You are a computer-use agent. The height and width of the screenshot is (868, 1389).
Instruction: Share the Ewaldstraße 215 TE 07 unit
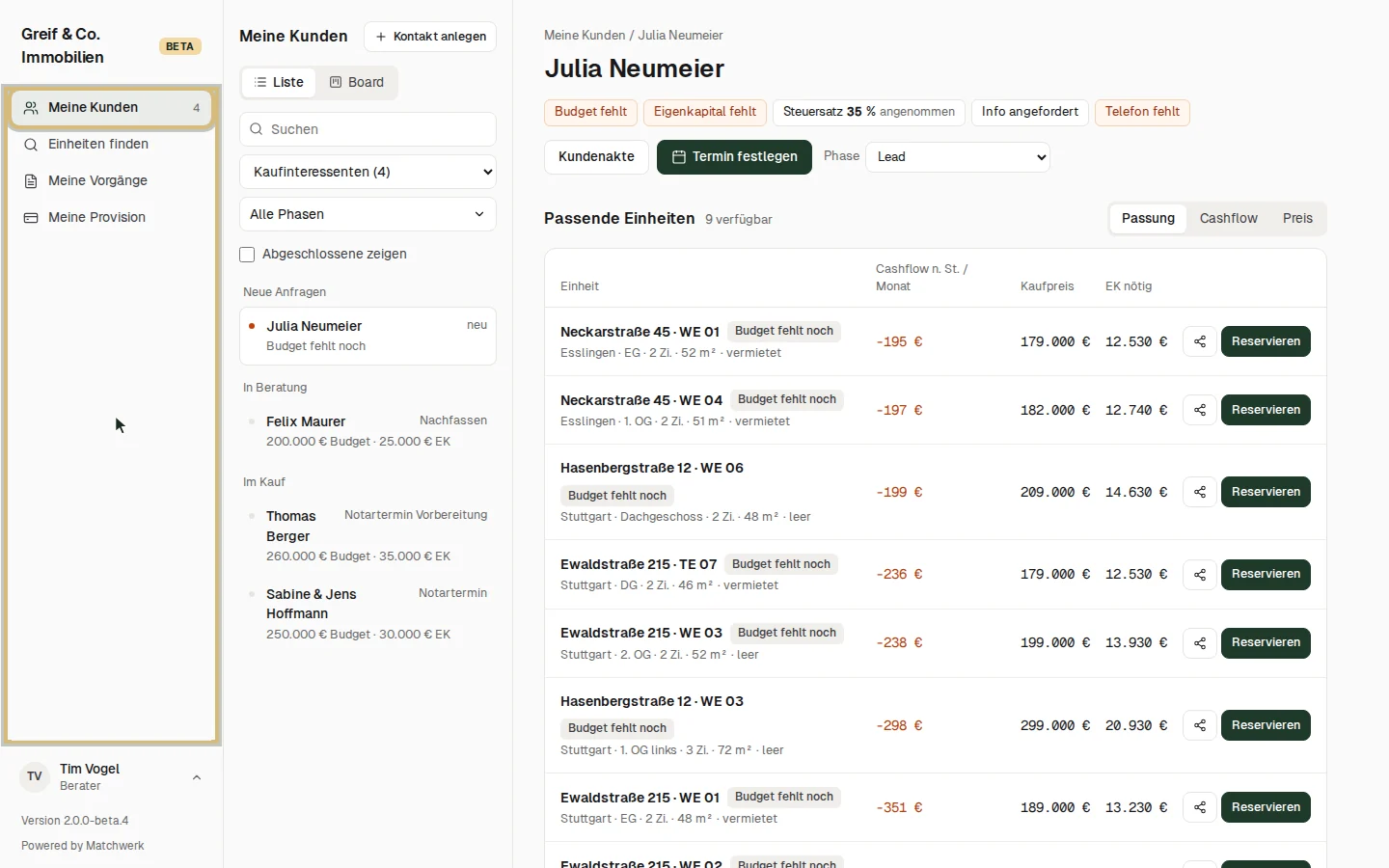pyautogui.click(x=1200, y=575)
